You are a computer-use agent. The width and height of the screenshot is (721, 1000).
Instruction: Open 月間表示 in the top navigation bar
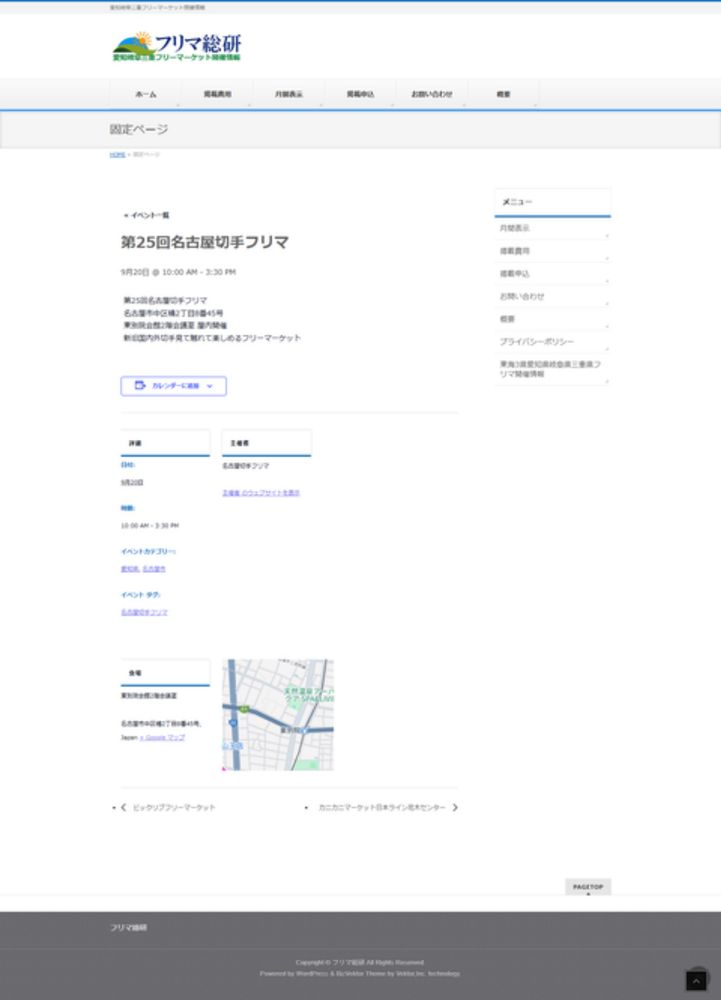click(x=289, y=94)
